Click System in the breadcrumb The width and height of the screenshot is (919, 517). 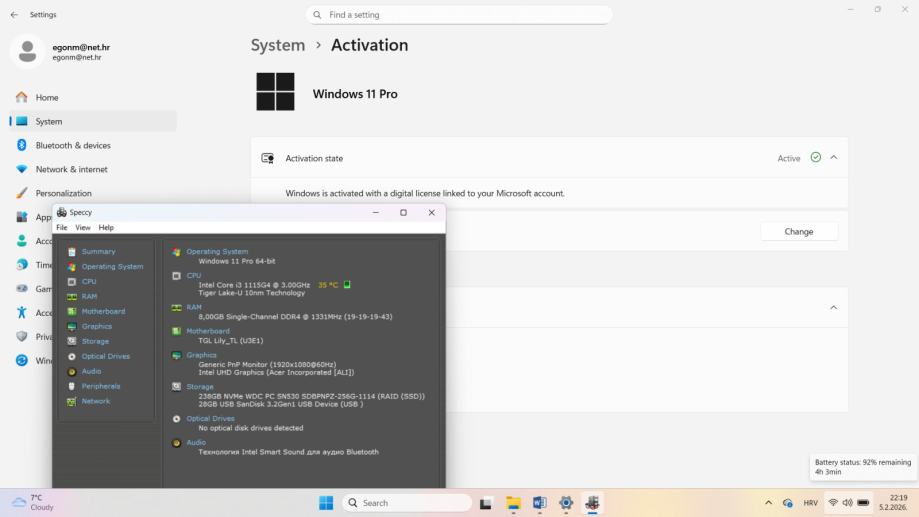[x=278, y=45]
